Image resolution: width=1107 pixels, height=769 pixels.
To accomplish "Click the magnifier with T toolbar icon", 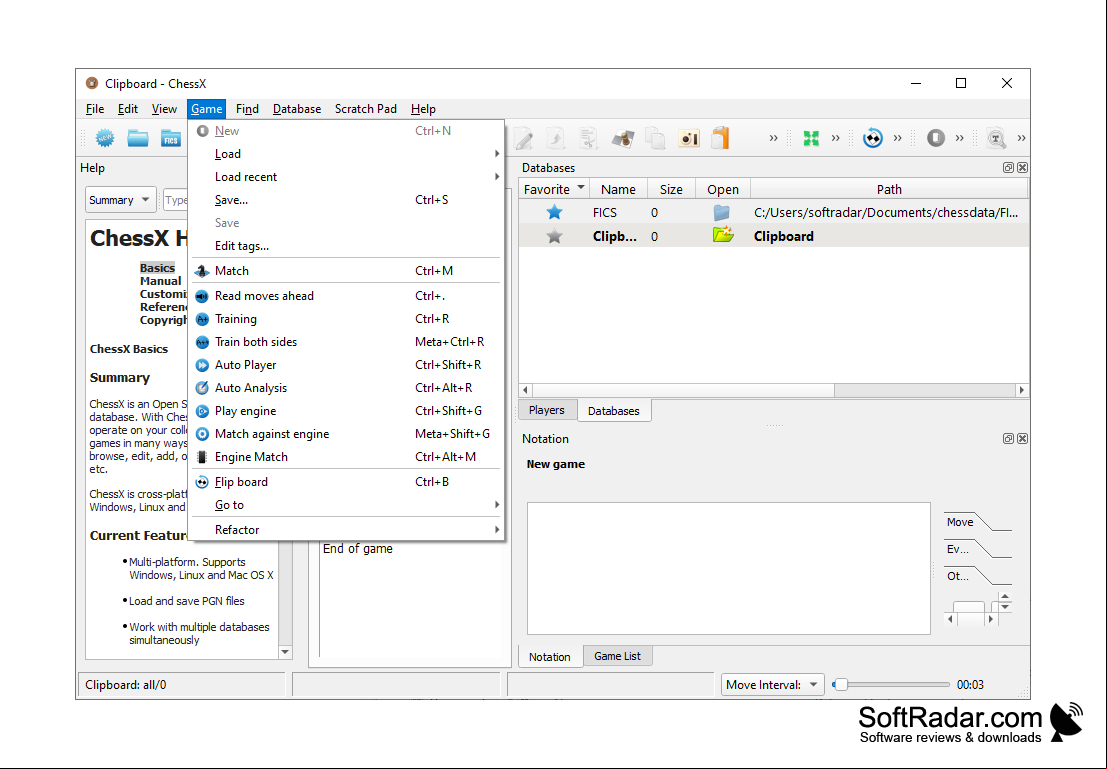I will coord(996,138).
